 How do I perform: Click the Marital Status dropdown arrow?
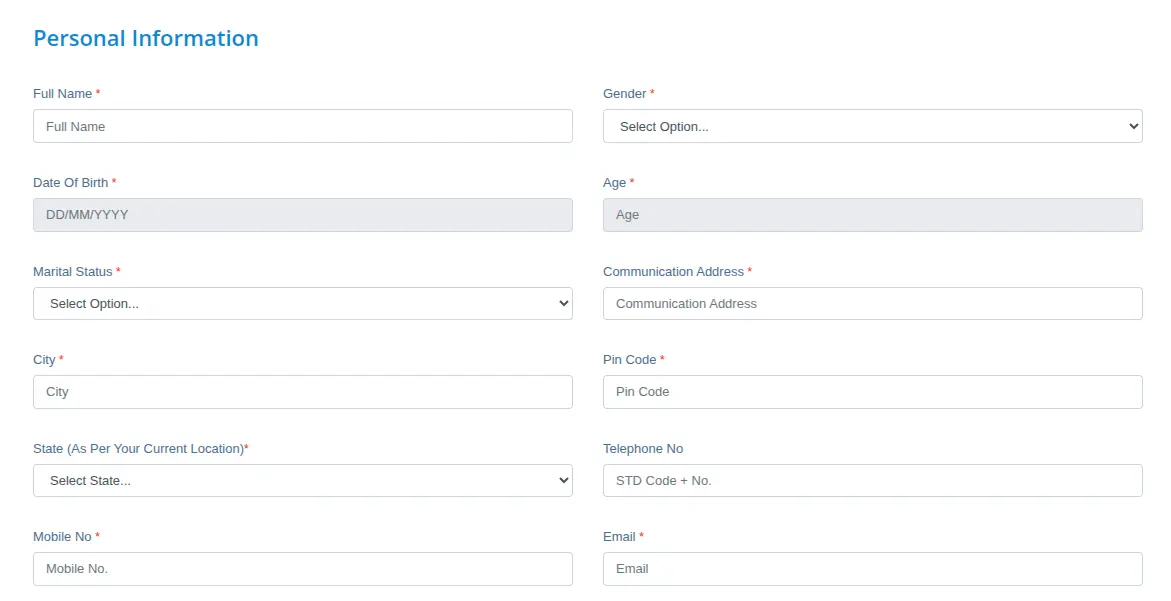561,303
